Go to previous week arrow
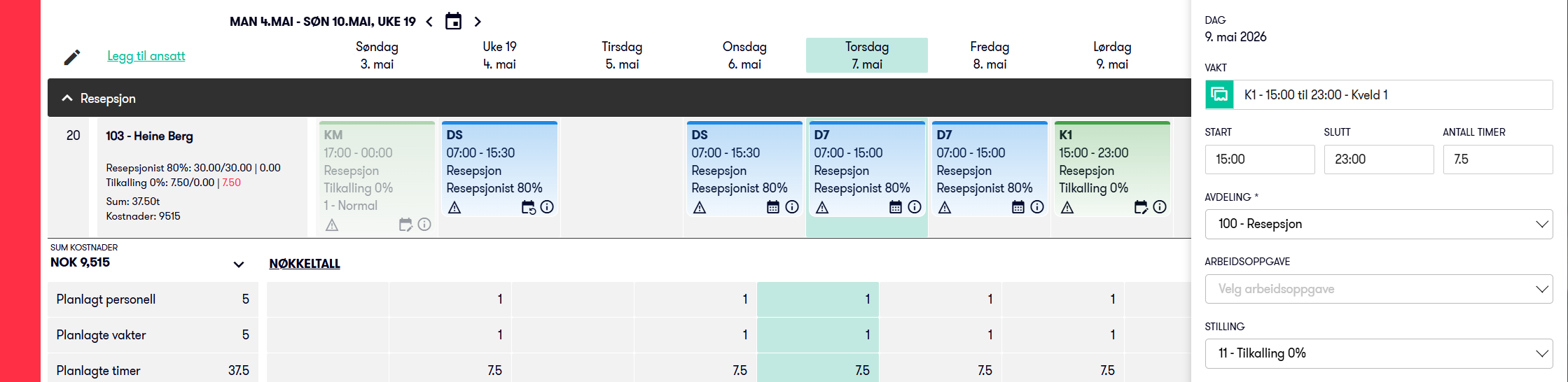1568x382 pixels. click(429, 22)
